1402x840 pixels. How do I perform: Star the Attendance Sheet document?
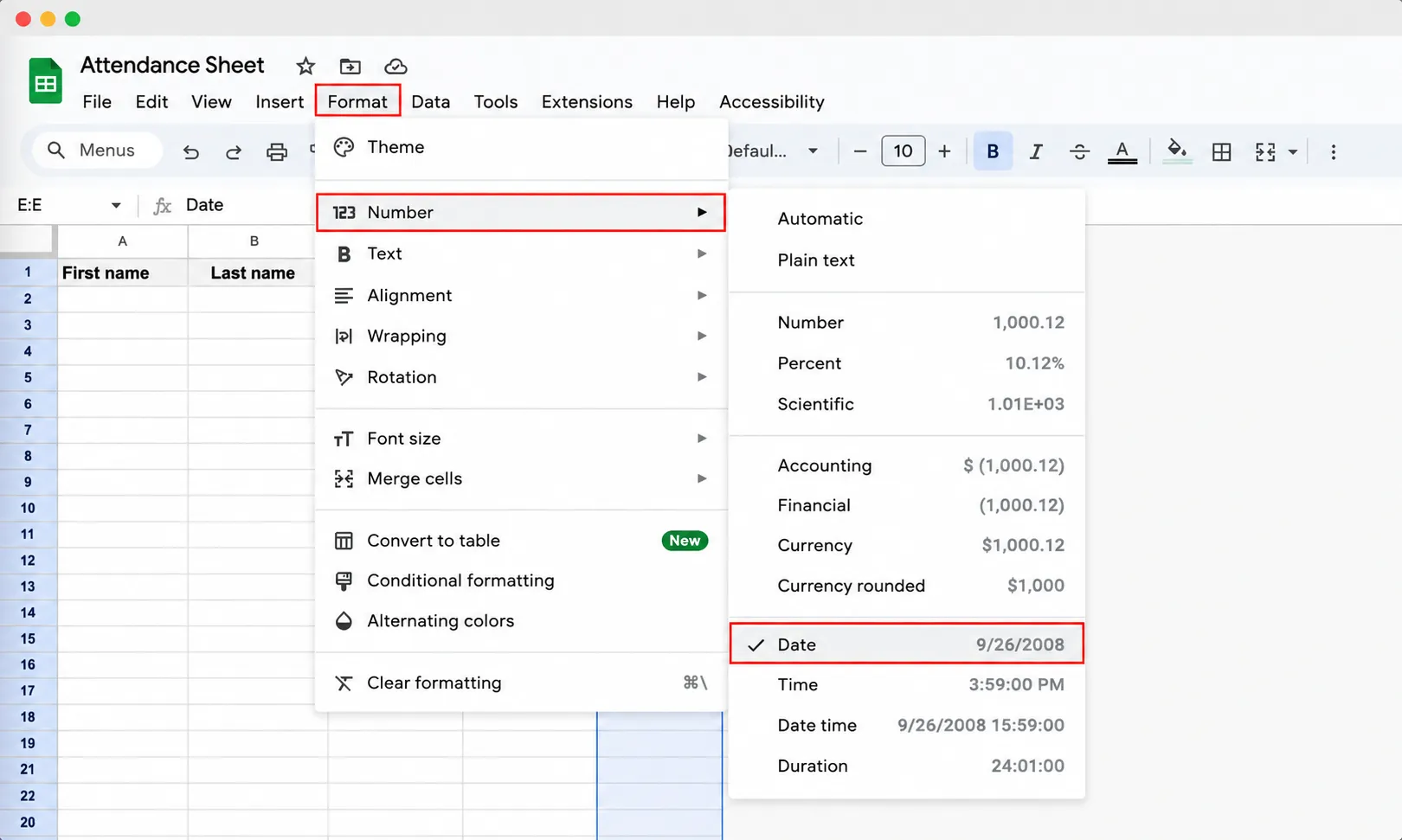(305, 66)
